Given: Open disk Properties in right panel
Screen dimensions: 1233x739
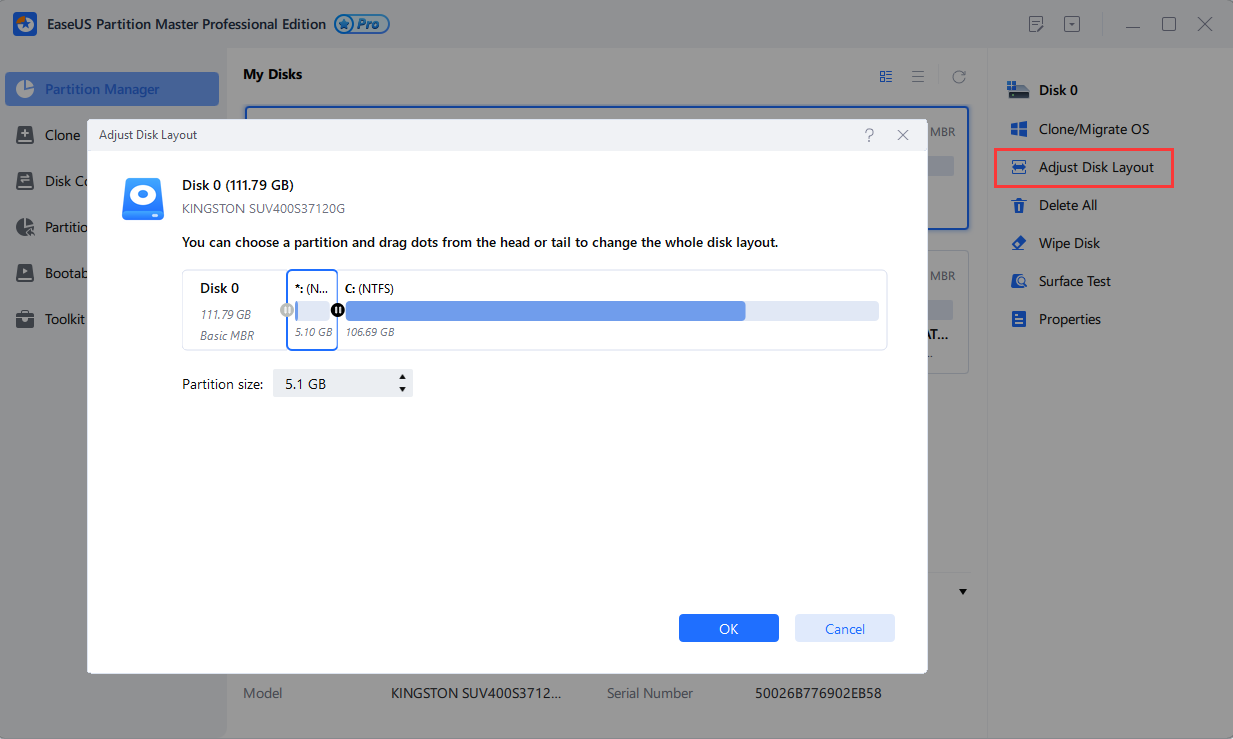Looking at the screenshot, I should (x=1069, y=319).
